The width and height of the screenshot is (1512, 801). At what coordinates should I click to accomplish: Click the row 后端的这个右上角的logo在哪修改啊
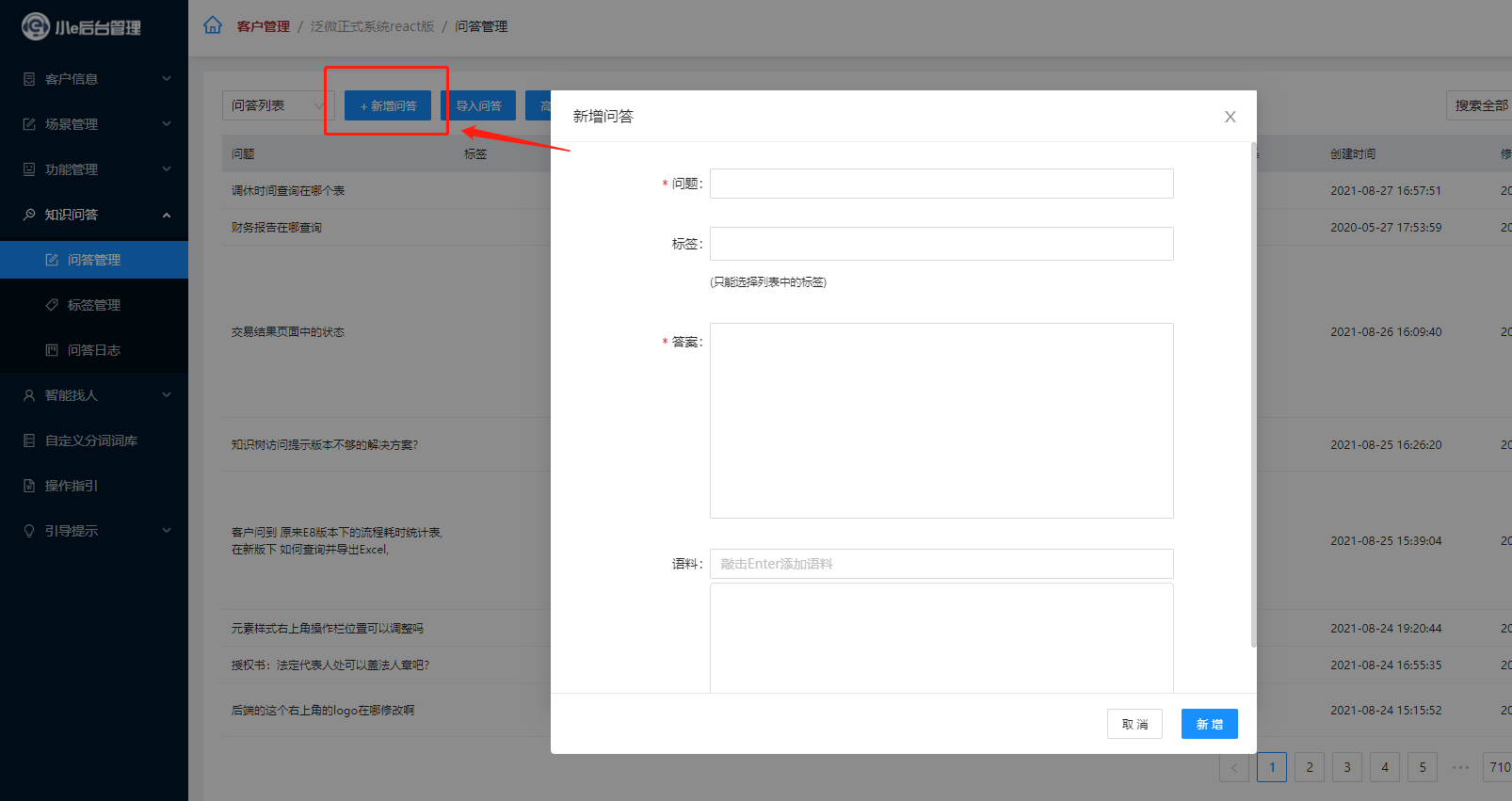pyautogui.click(x=323, y=710)
